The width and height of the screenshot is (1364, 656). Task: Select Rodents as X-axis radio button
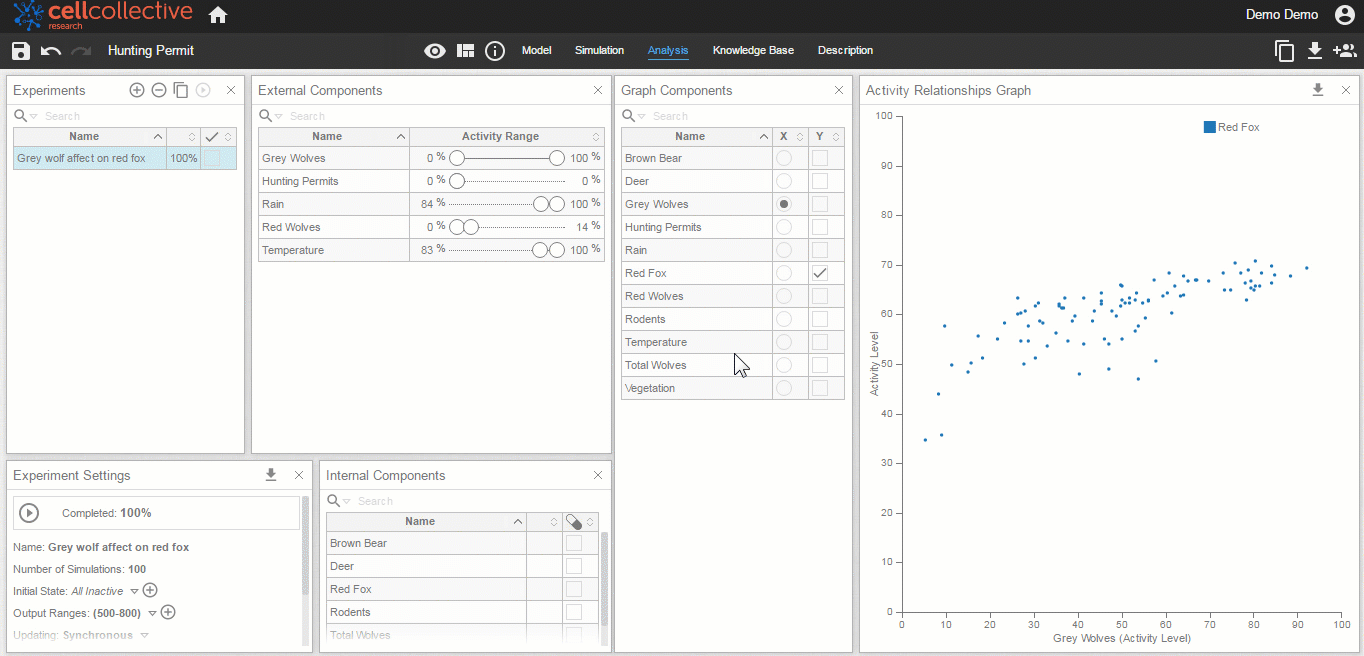tap(784, 319)
